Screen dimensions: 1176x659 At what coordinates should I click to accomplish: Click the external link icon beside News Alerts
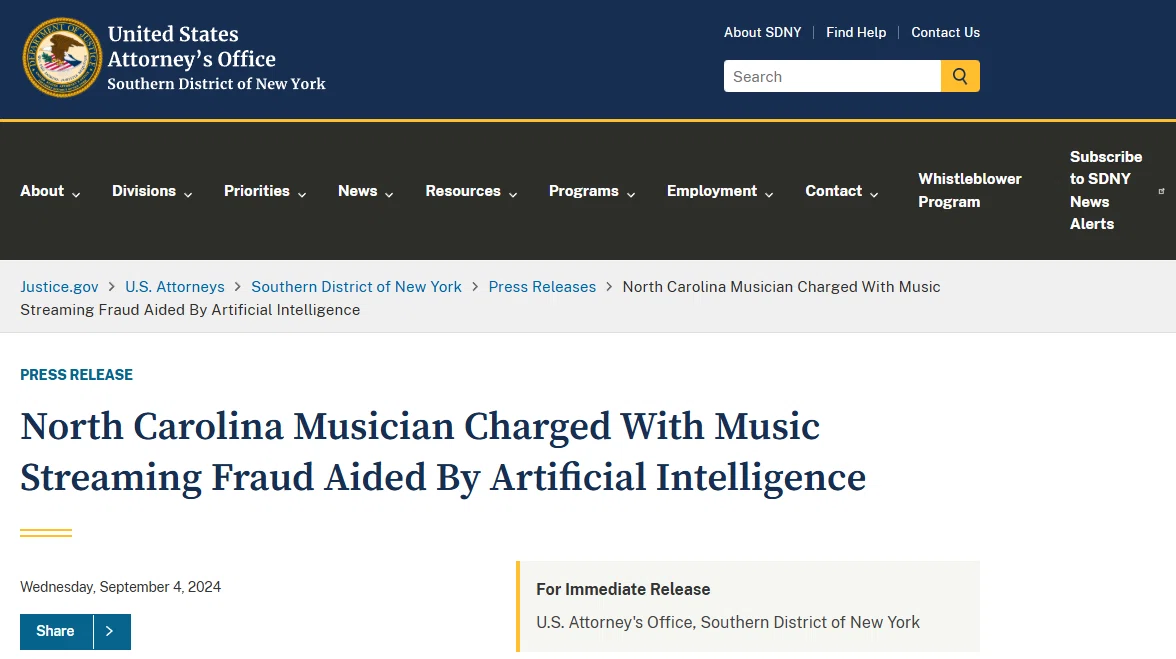tap(1162, 191)
